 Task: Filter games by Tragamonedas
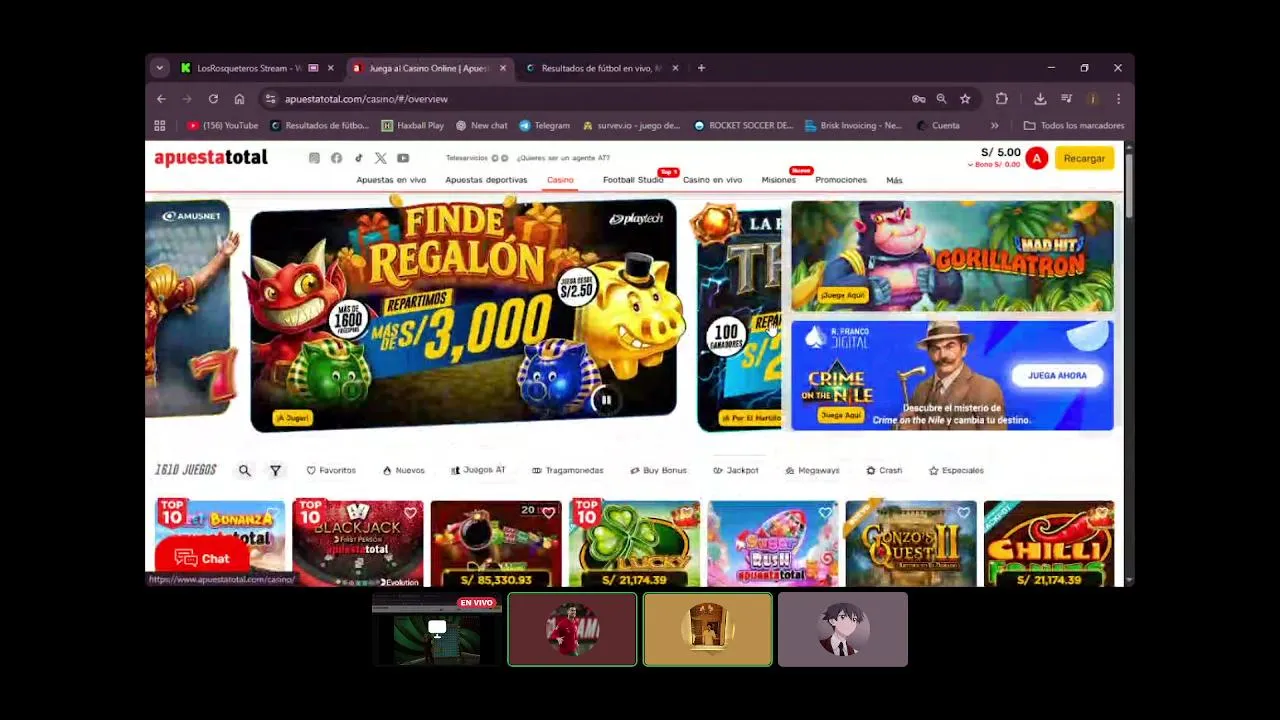click(x=568, y=470)
